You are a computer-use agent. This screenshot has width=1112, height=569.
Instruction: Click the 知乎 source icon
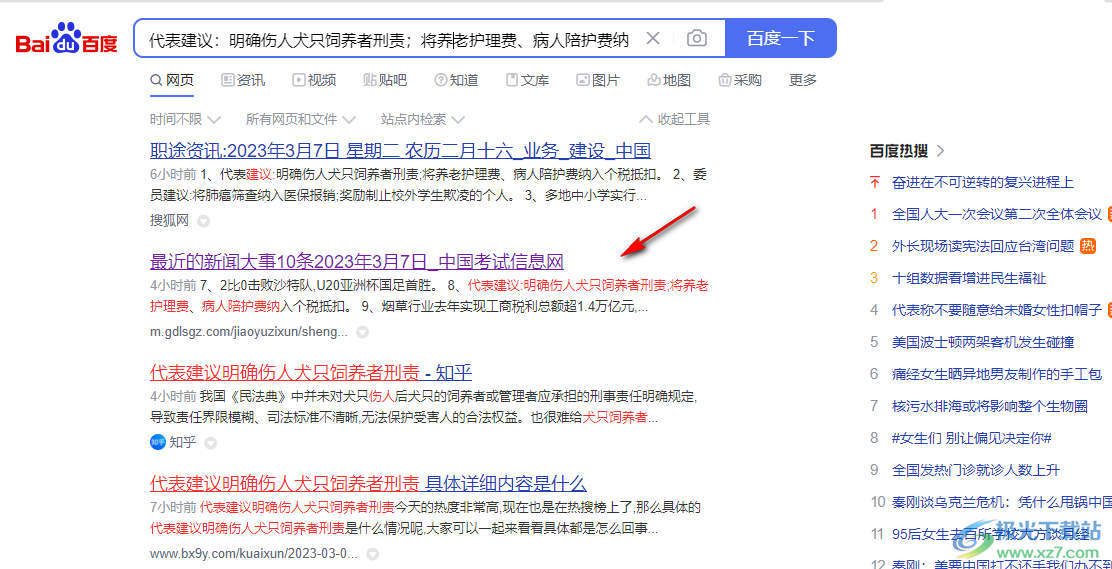157,442
